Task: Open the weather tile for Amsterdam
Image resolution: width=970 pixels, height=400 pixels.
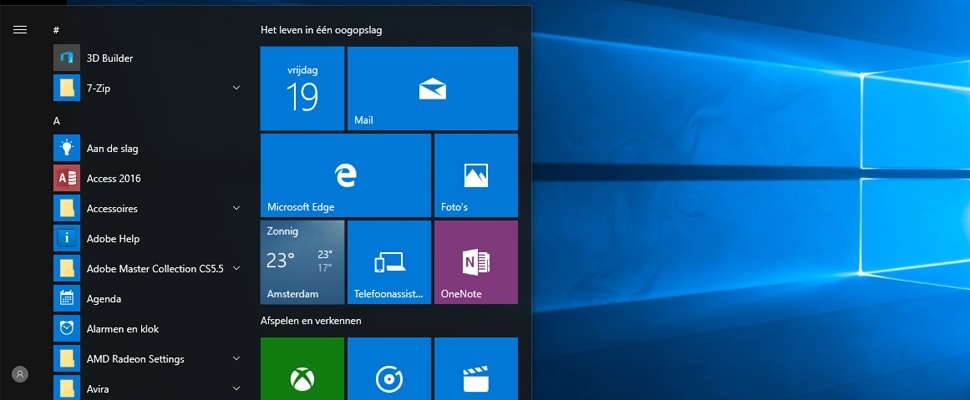Action: coord(302,262)
